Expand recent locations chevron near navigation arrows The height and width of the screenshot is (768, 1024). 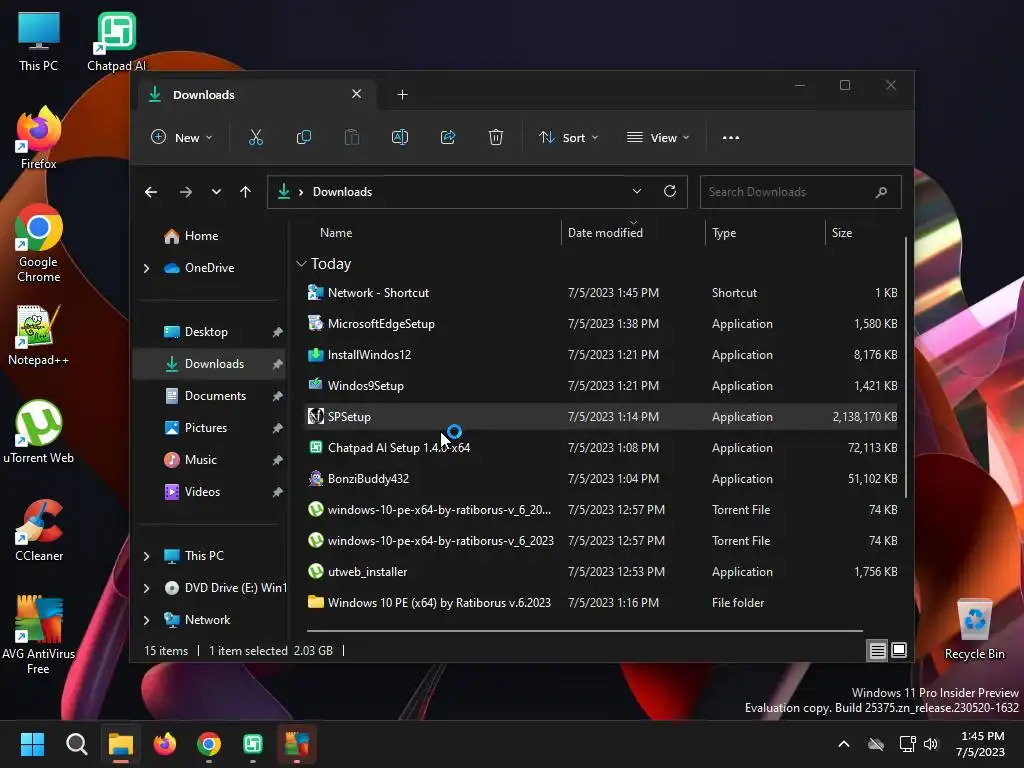pyautogui.click(x=216, y=192)
